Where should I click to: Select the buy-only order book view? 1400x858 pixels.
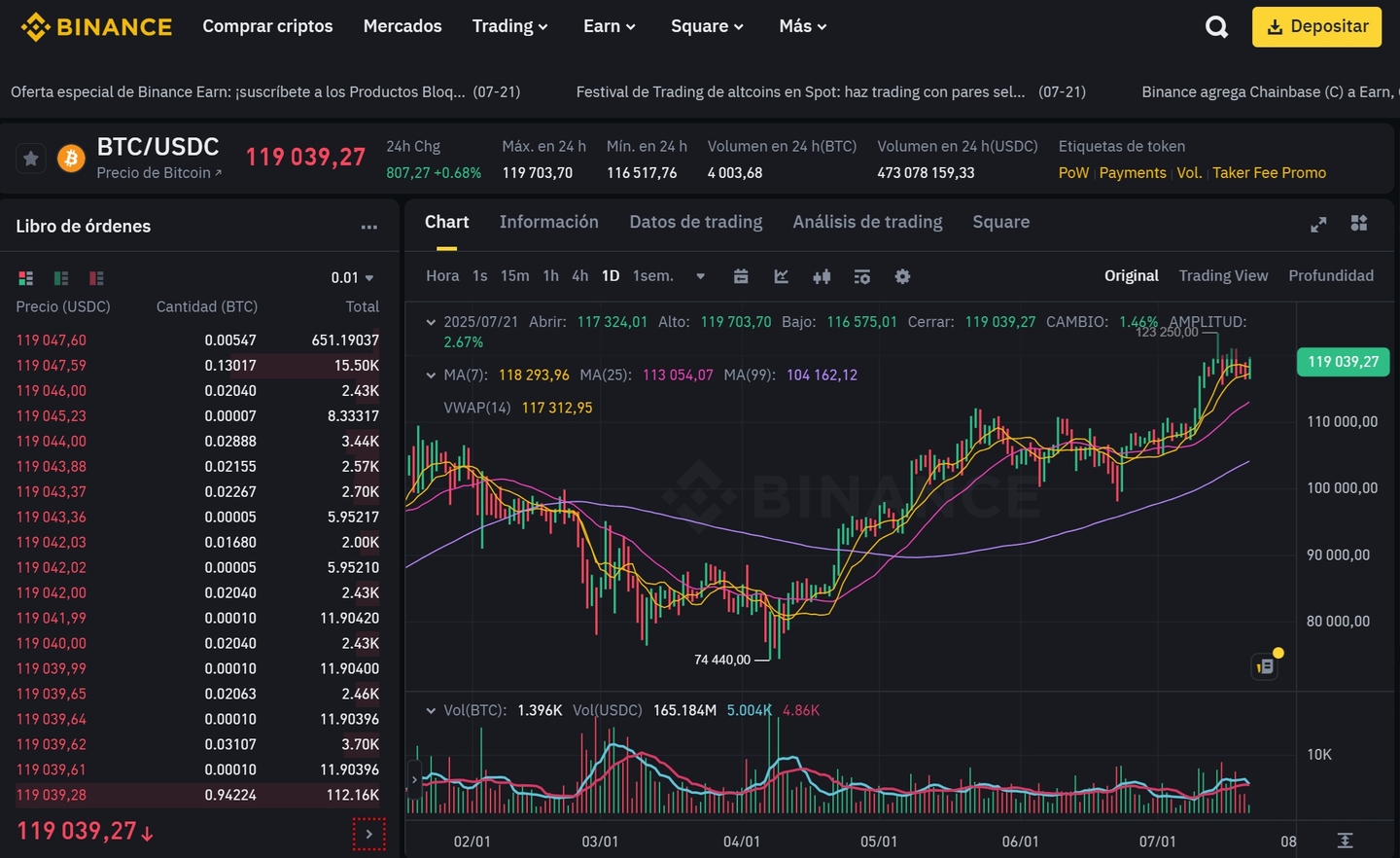click(x=60, y=277)
